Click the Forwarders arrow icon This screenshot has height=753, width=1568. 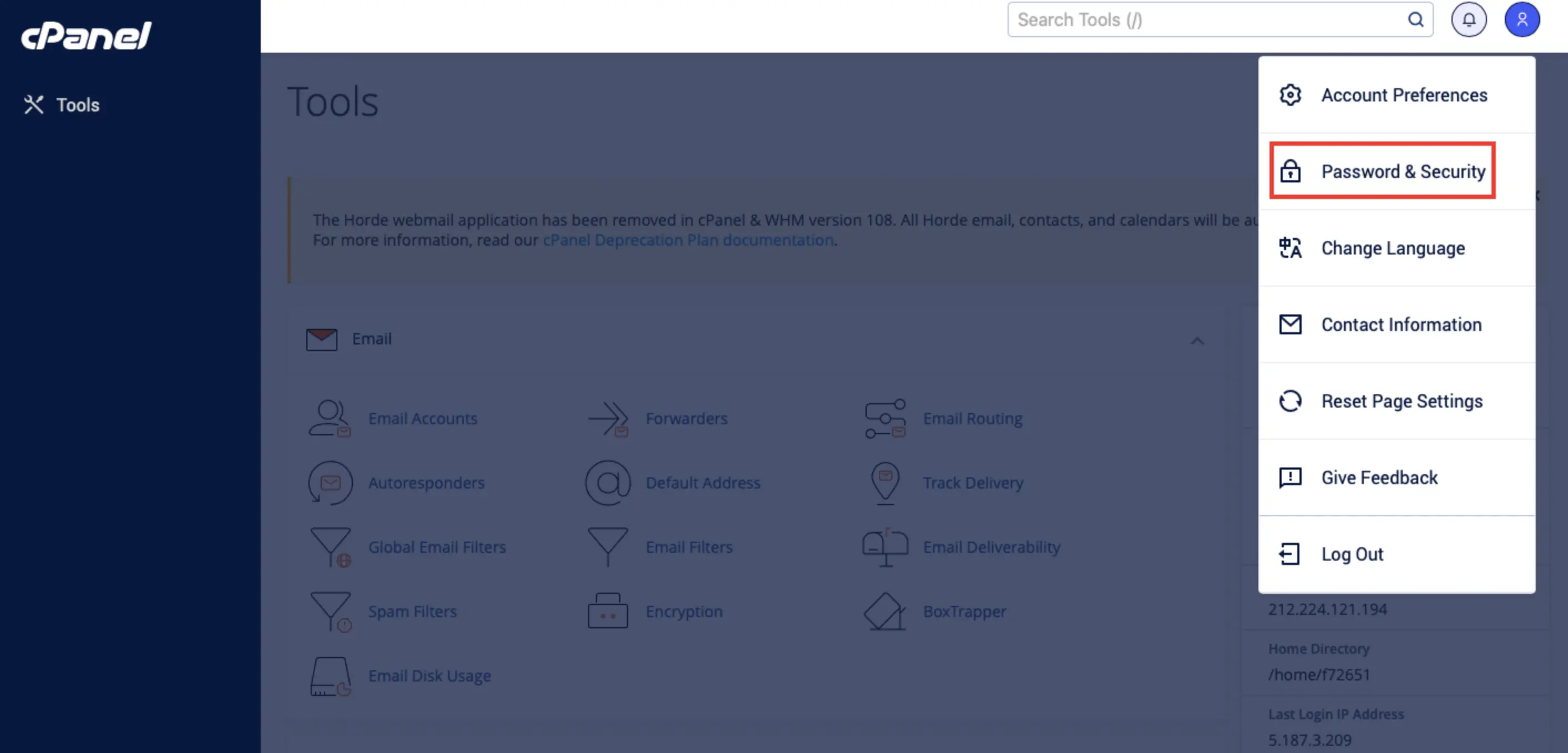tap(608, 419)
